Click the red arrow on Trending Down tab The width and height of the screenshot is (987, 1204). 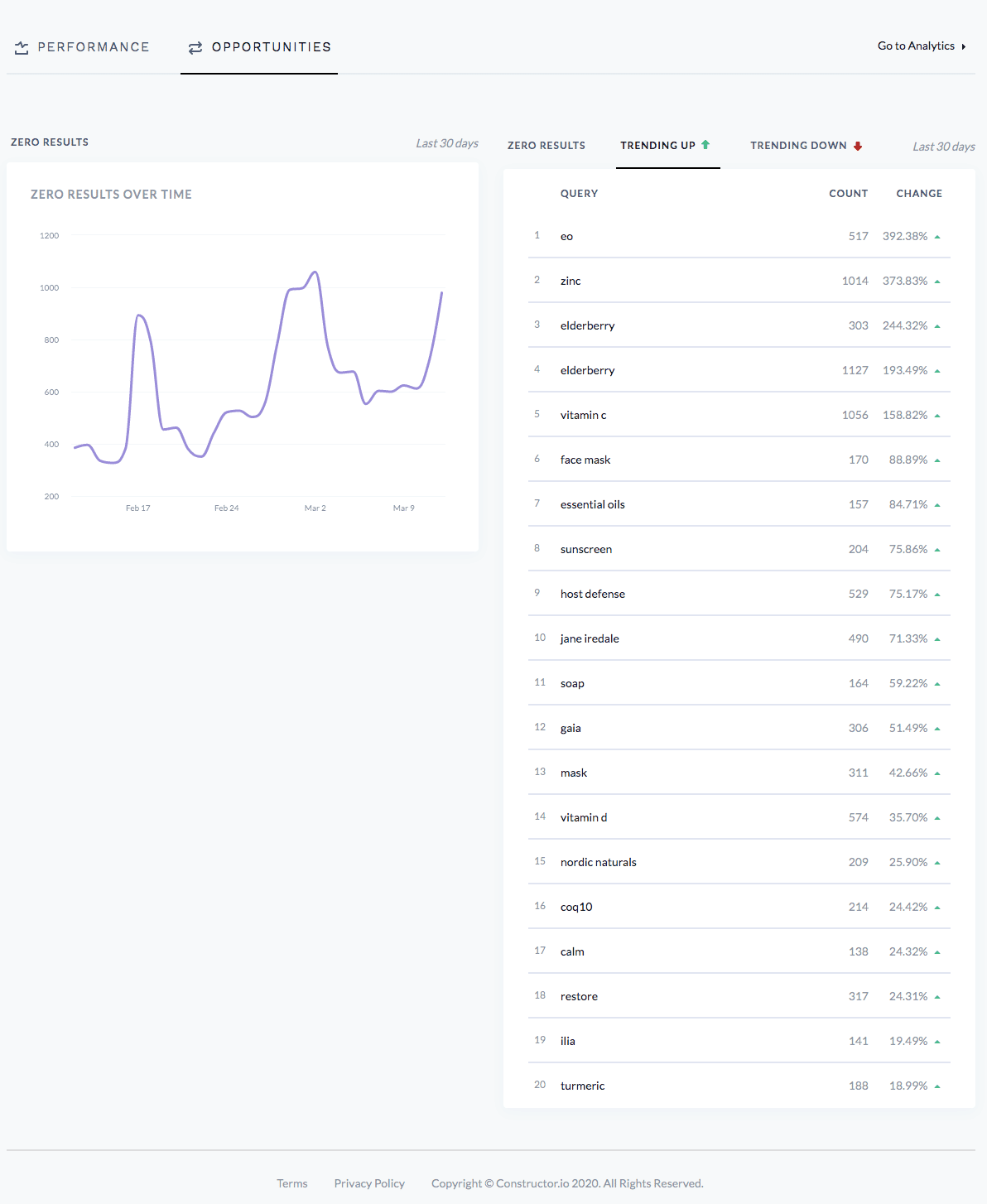859,145
